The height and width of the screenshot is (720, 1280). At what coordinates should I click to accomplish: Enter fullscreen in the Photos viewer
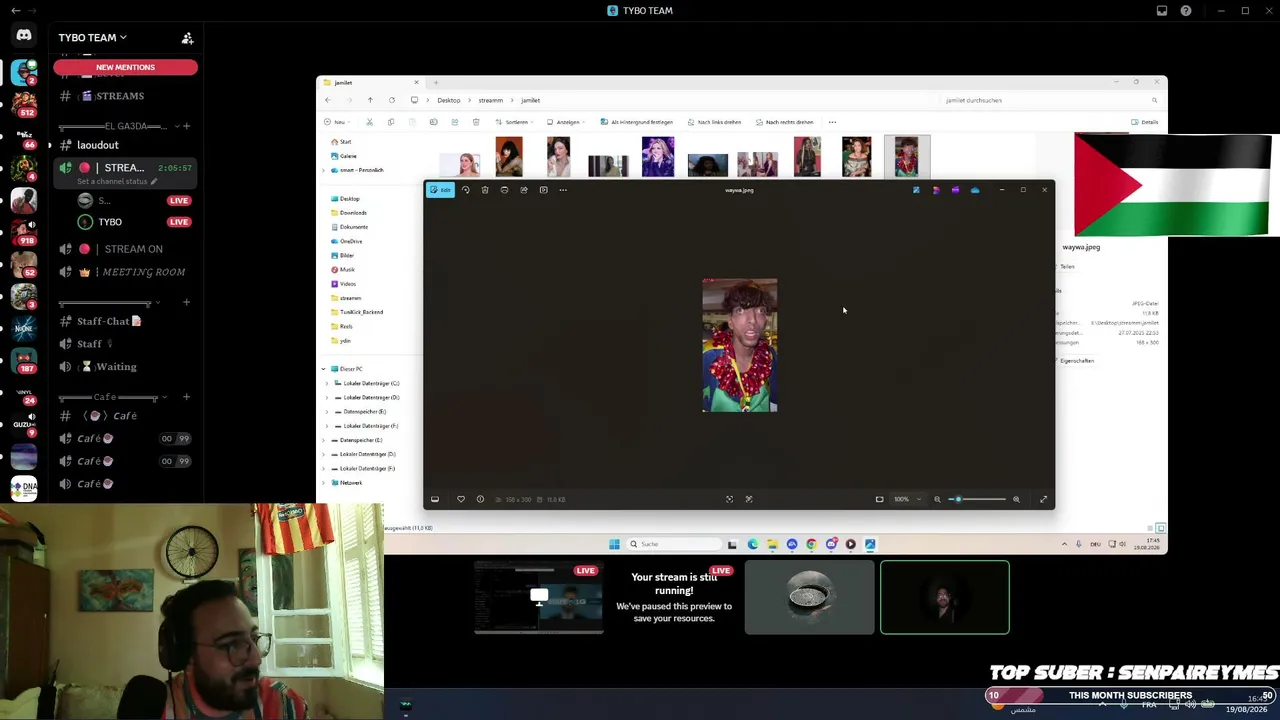coord(1043,499)
